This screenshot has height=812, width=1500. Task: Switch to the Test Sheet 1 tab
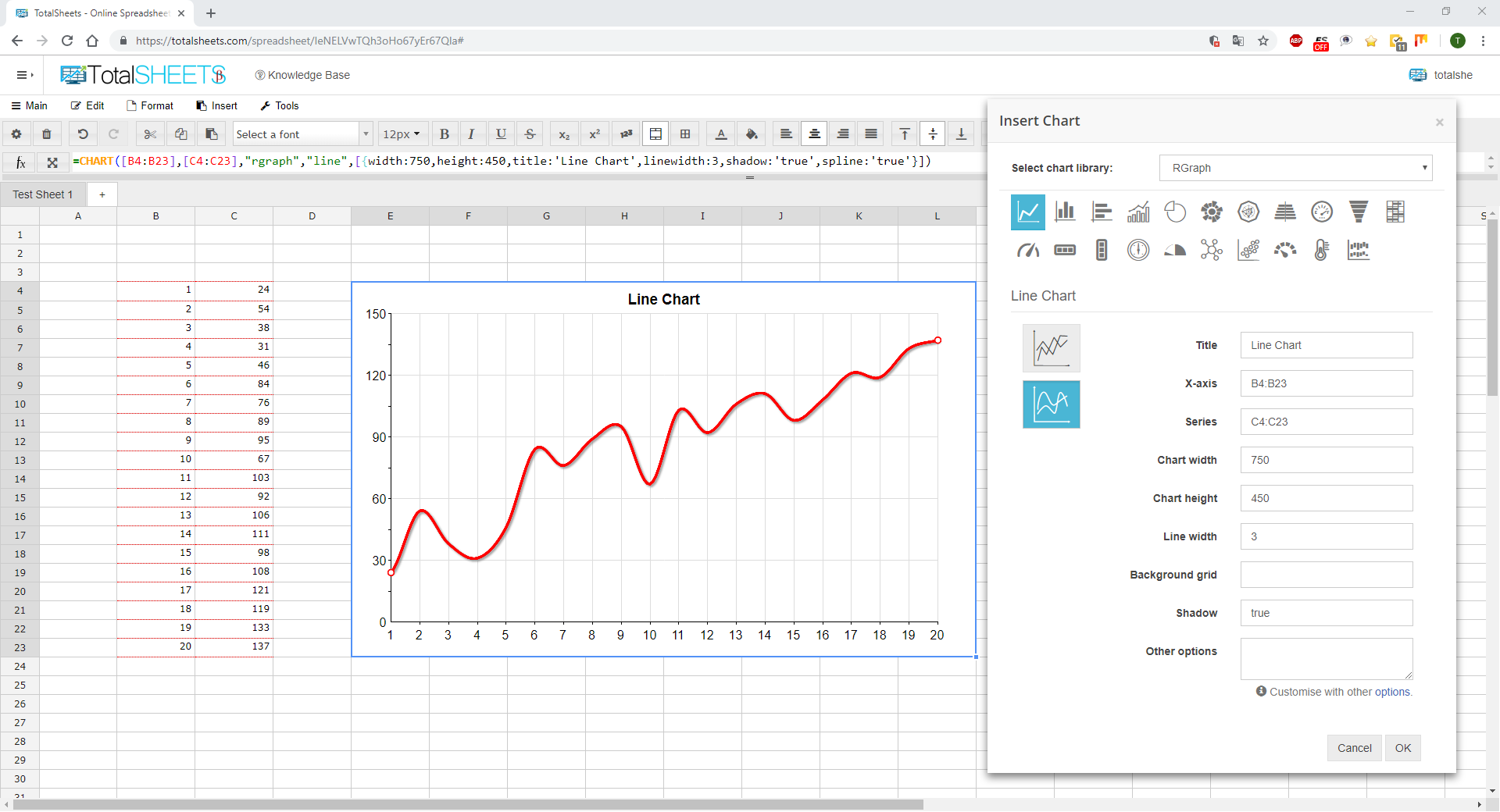[x=43, y=194]
